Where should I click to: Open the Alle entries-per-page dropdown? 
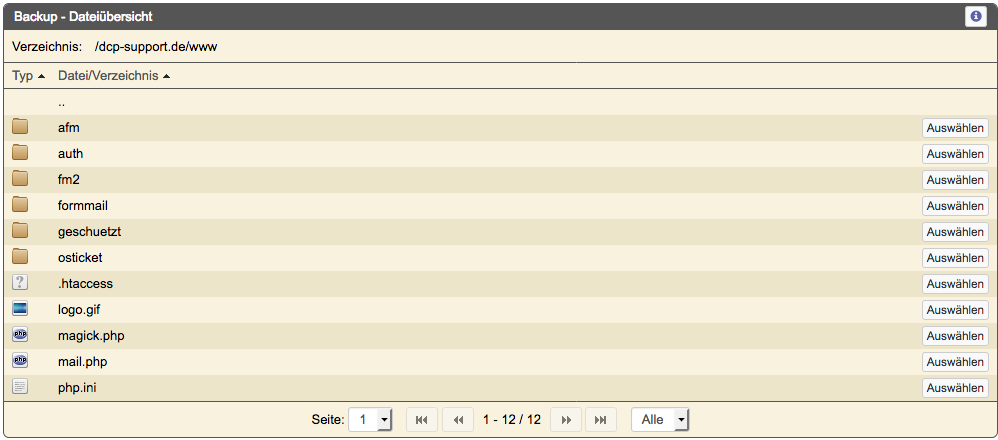pos(660,420)
